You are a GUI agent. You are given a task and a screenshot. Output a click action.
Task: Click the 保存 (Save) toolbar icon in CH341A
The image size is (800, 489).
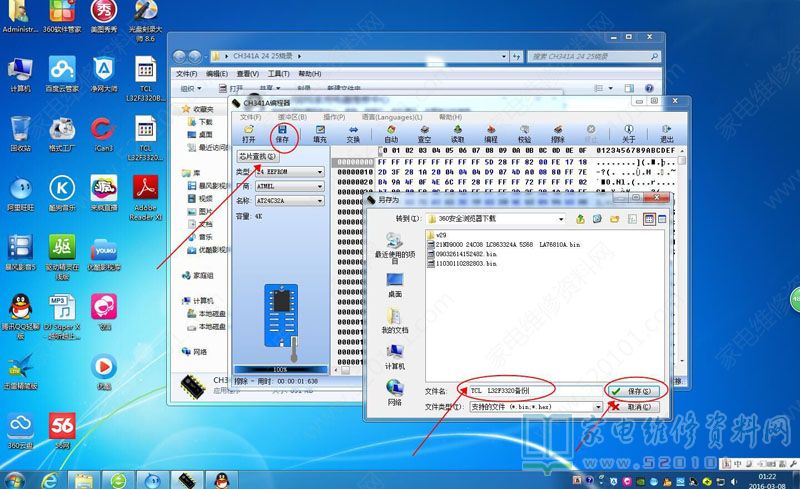282,134
